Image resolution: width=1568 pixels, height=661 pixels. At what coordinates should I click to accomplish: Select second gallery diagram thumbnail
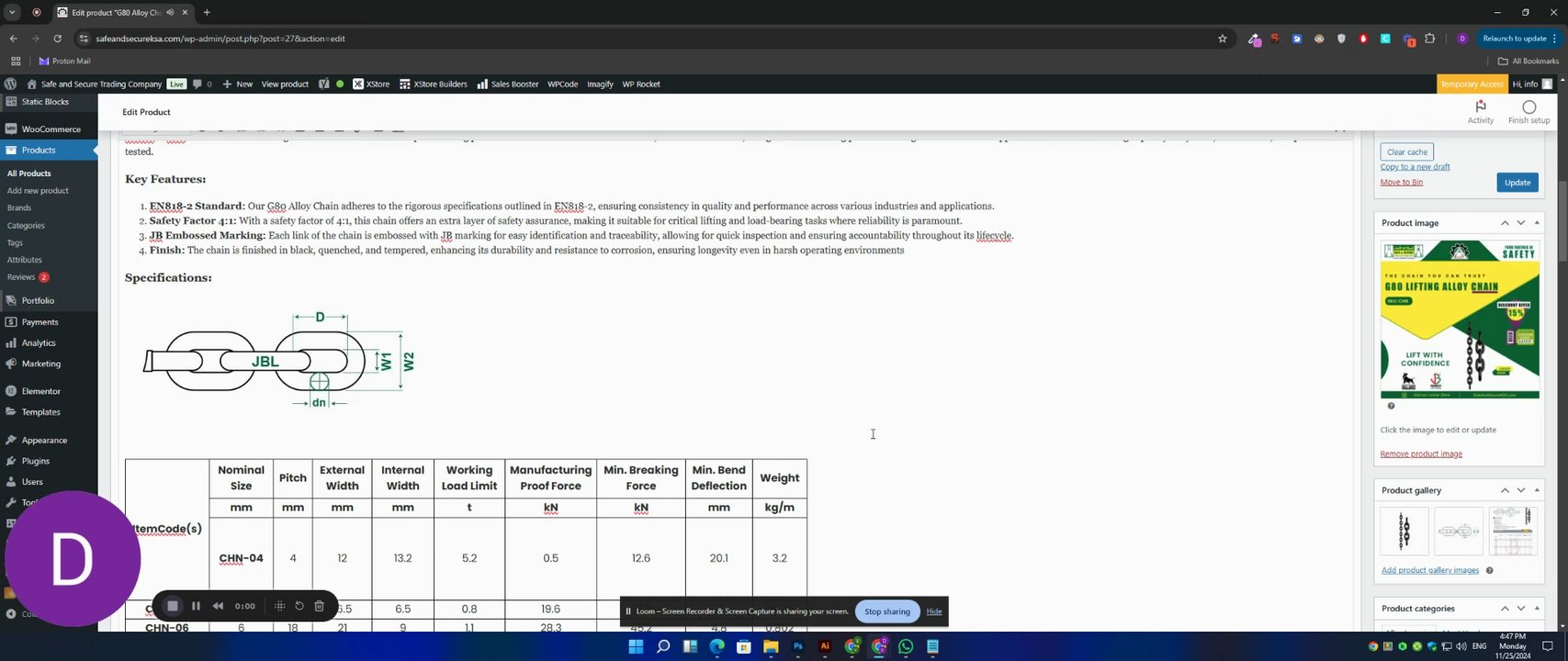click(x=1458, y=531)
